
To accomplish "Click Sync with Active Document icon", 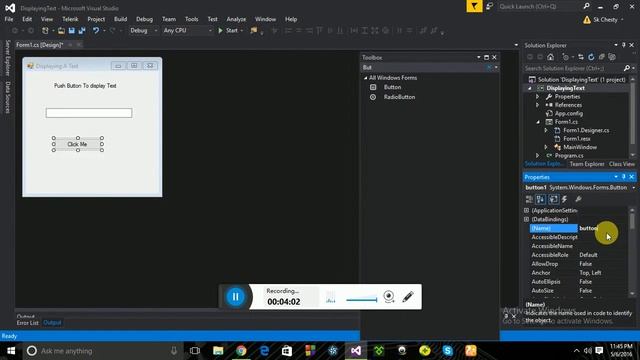I will pos(581,57).
